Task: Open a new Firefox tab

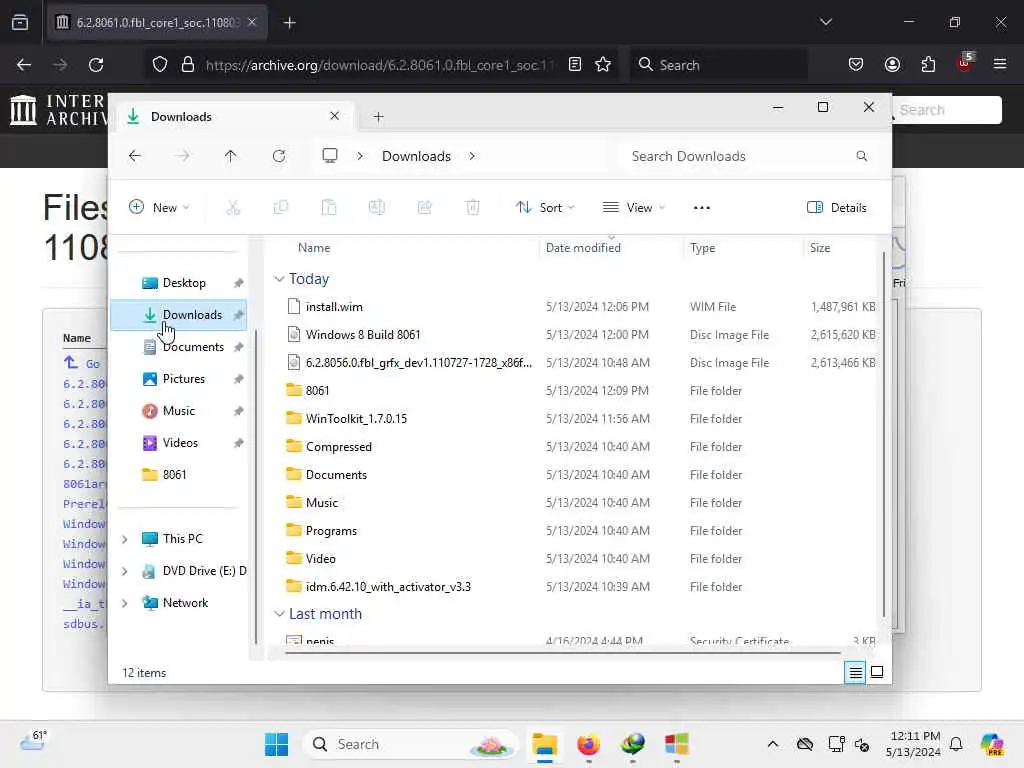Action: (289, 23)
